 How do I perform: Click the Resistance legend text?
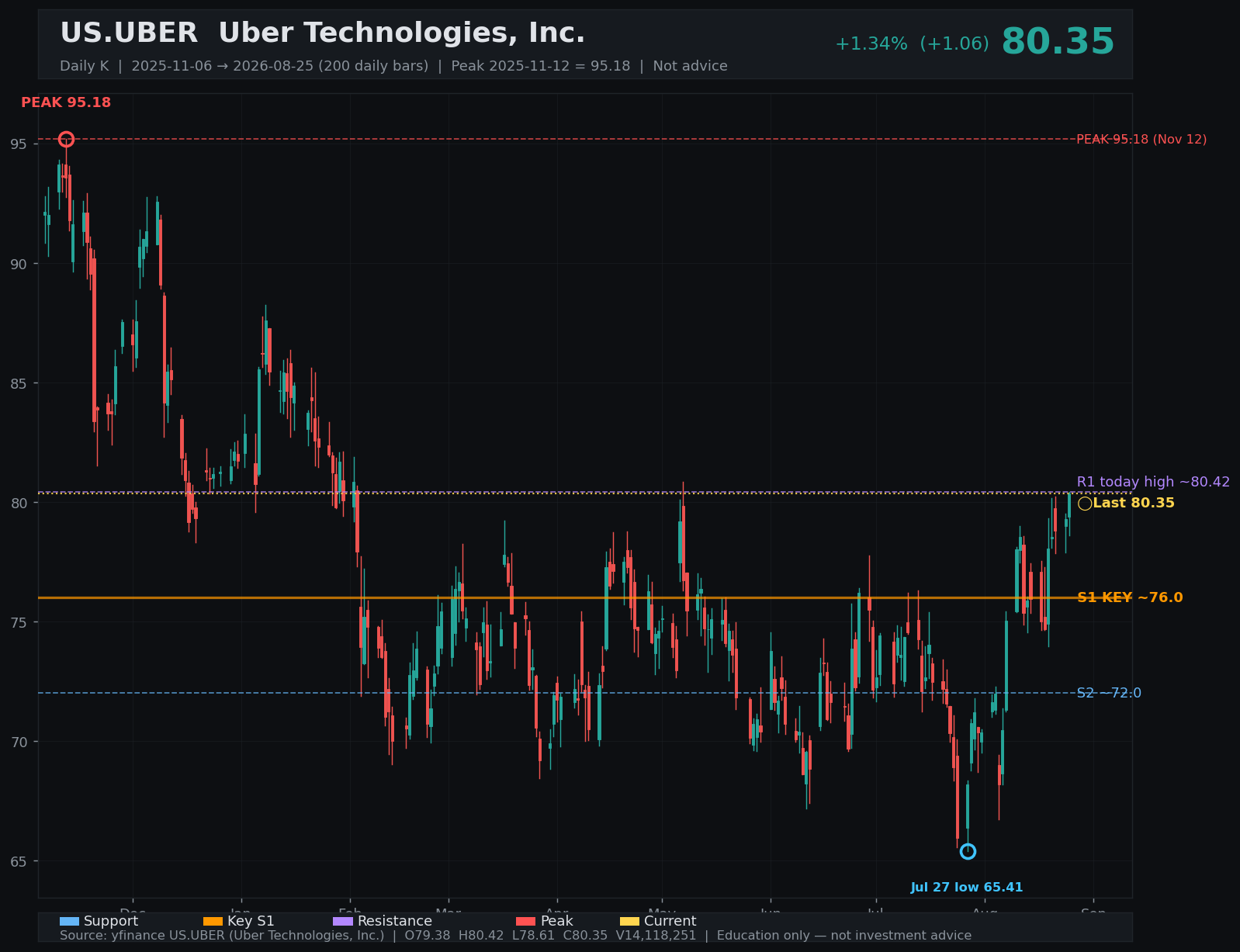pyautogui.click(x=395, y=922)
